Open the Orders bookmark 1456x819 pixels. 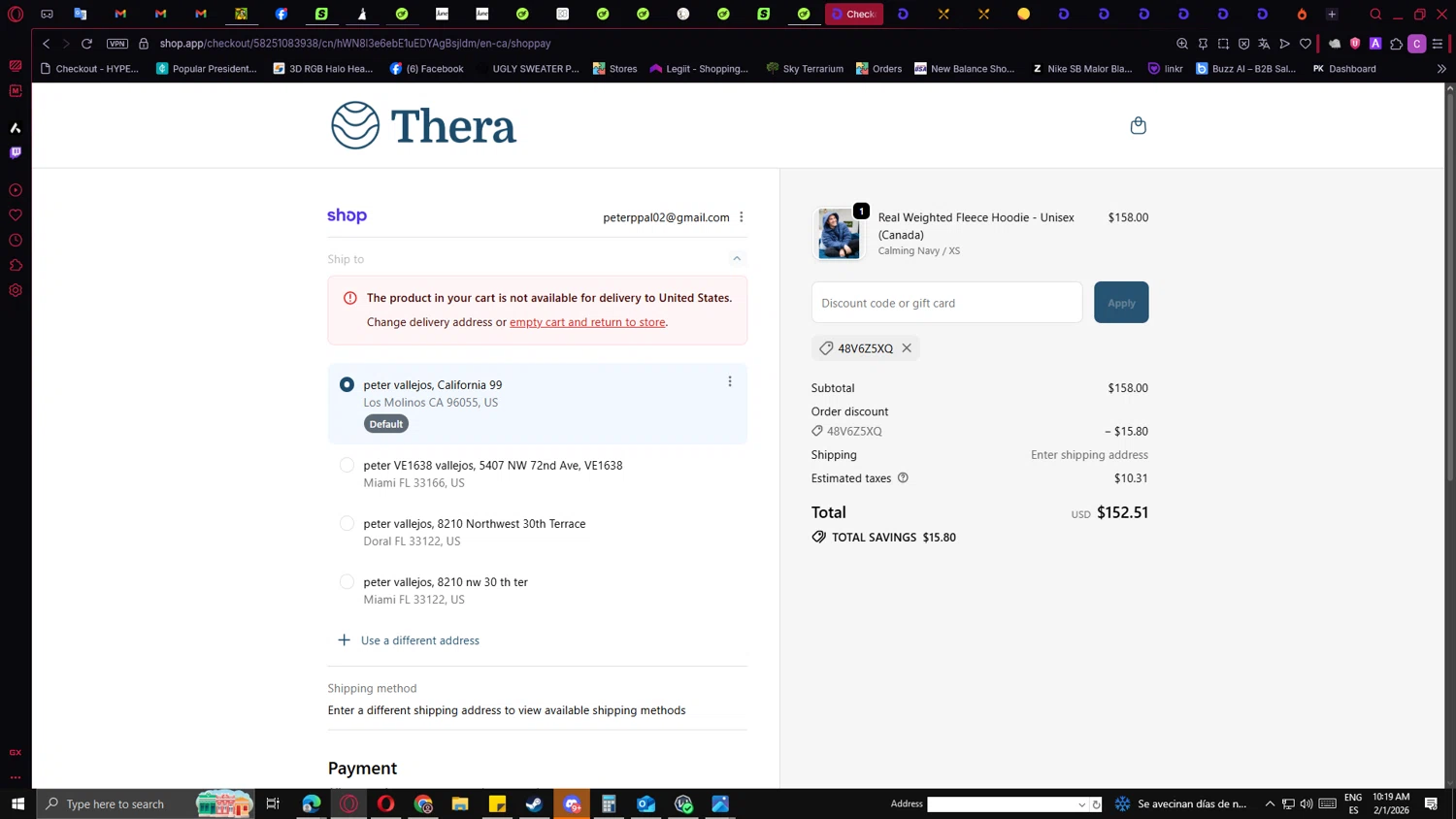click(878, 69)
